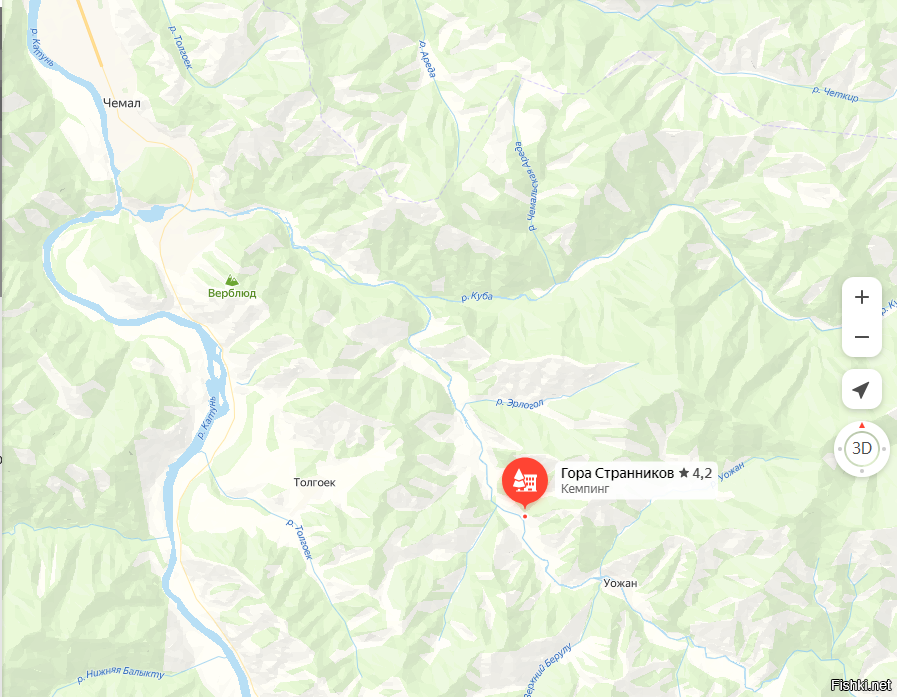Zoom in with the plus button

[x=862, y=297]
